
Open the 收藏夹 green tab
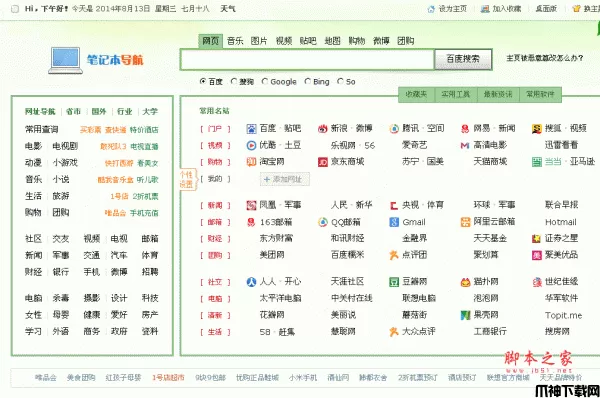point(416,95)
